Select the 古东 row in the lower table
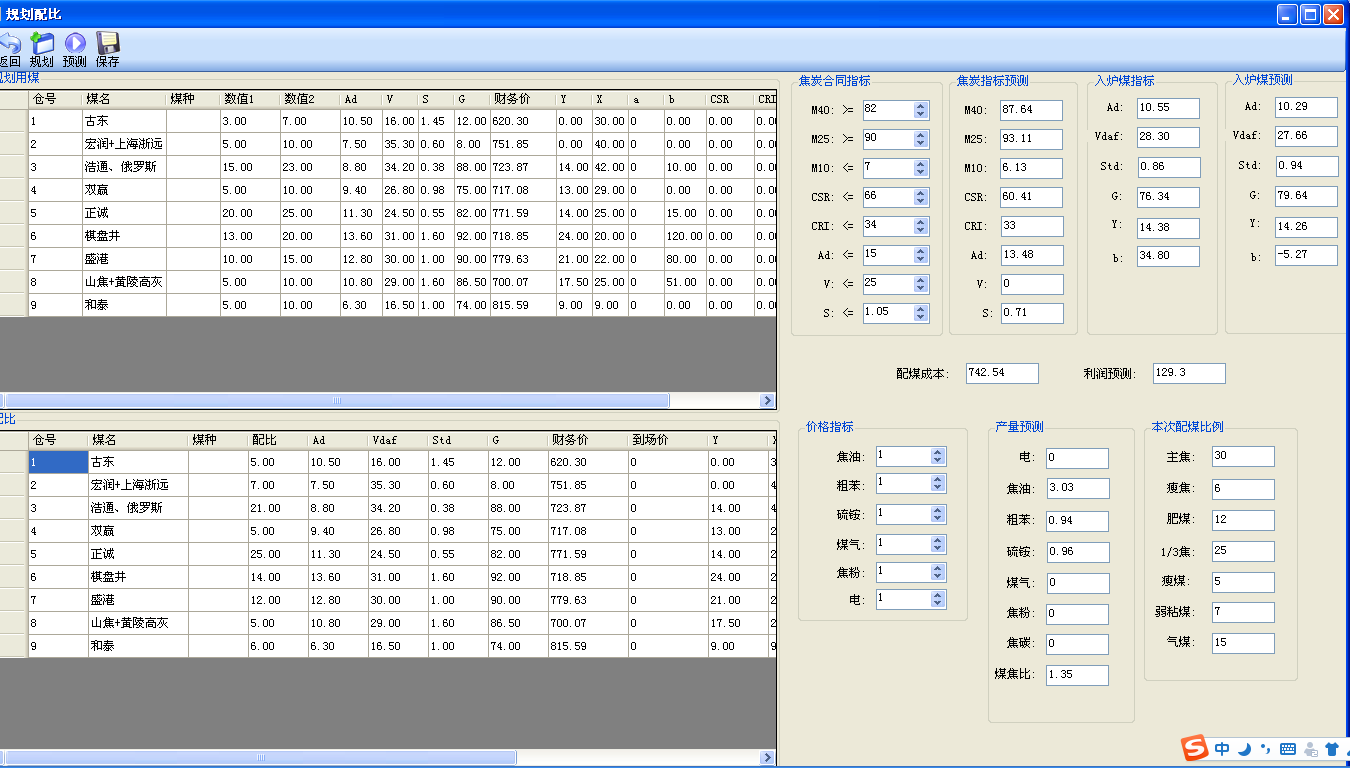This screenshot has width=1350, height=768. [x=102, y=462]
